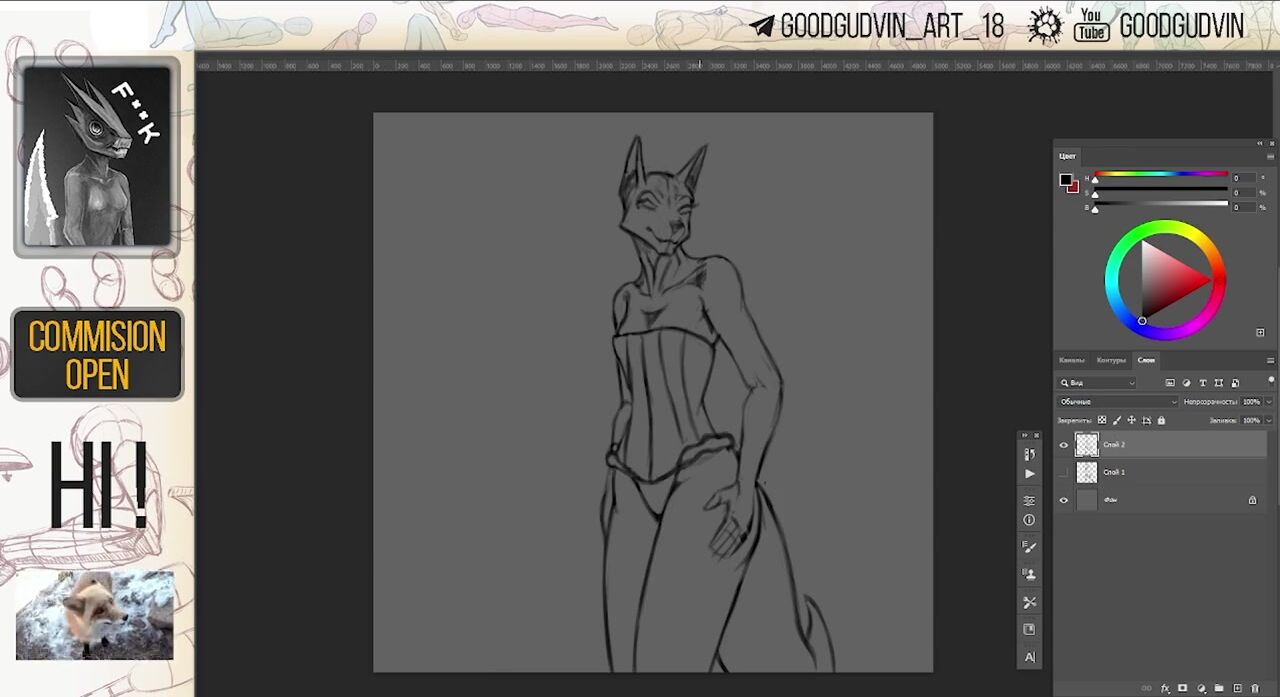1280x697 pixels.
Task: Add a layer mask from the bottom bar
Action: (x=1183, y=688)
